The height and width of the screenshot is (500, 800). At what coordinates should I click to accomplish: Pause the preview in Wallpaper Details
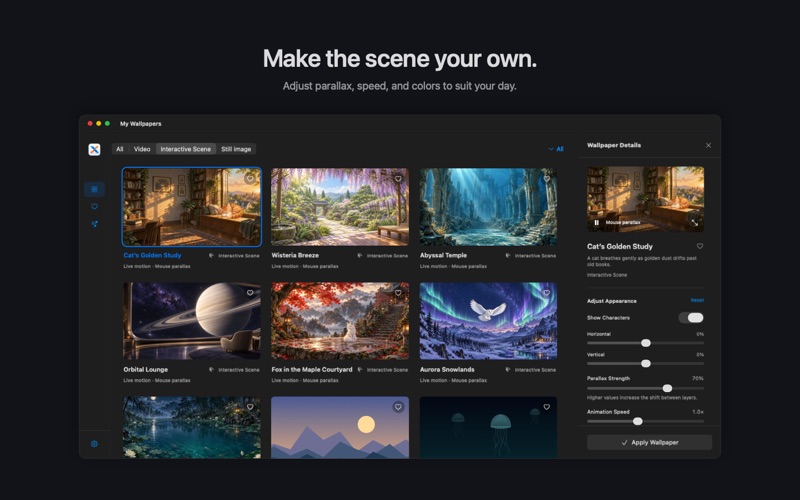[596, 222]
